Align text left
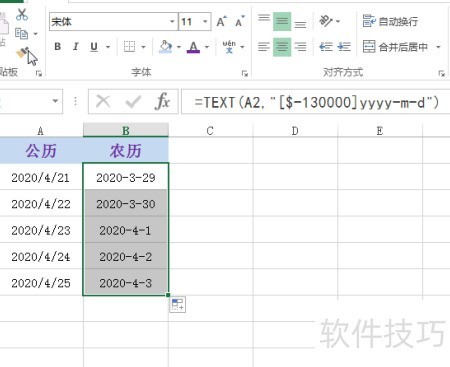This screenshot has width=450, height=367. coord(264,47)
